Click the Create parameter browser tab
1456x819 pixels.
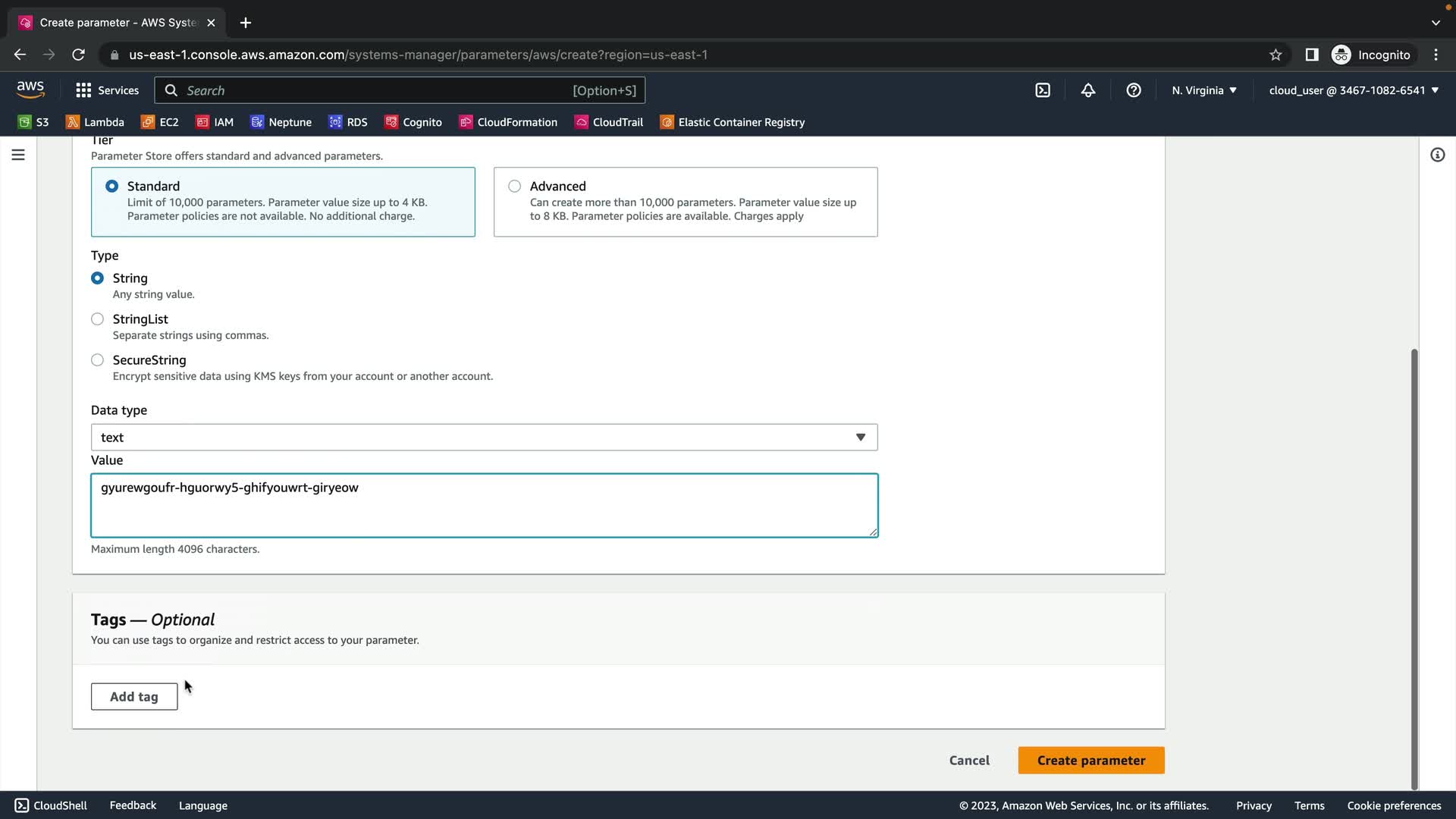click(114, 23)
